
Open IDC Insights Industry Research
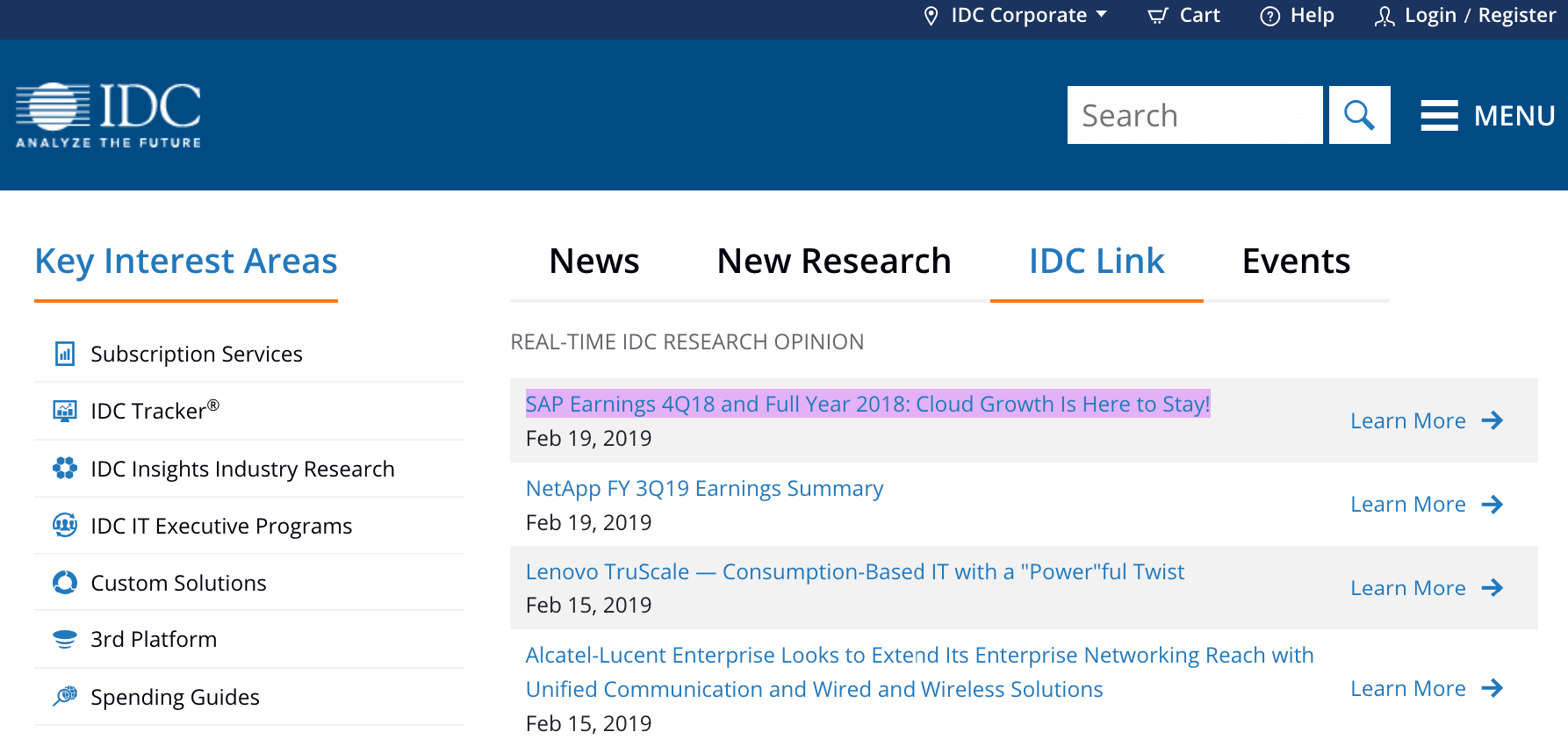[x=242, y=469]
